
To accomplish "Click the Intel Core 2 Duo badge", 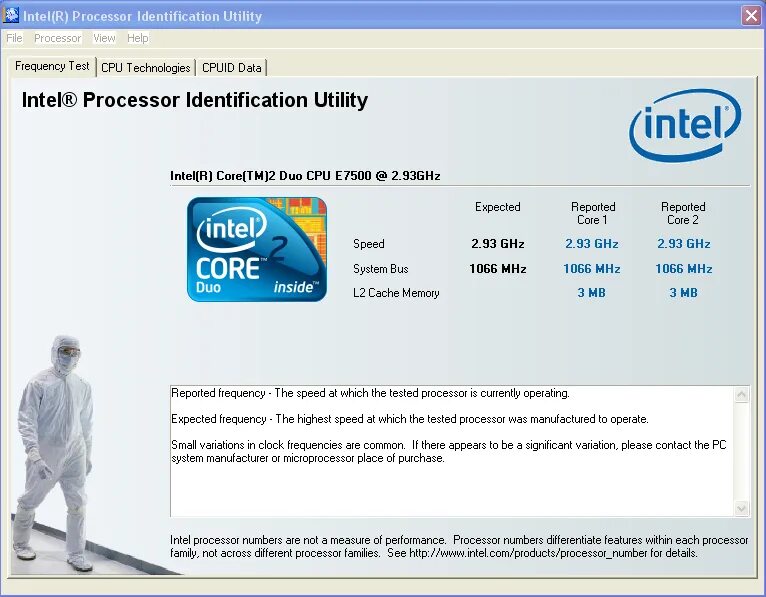I will (257, 249).
